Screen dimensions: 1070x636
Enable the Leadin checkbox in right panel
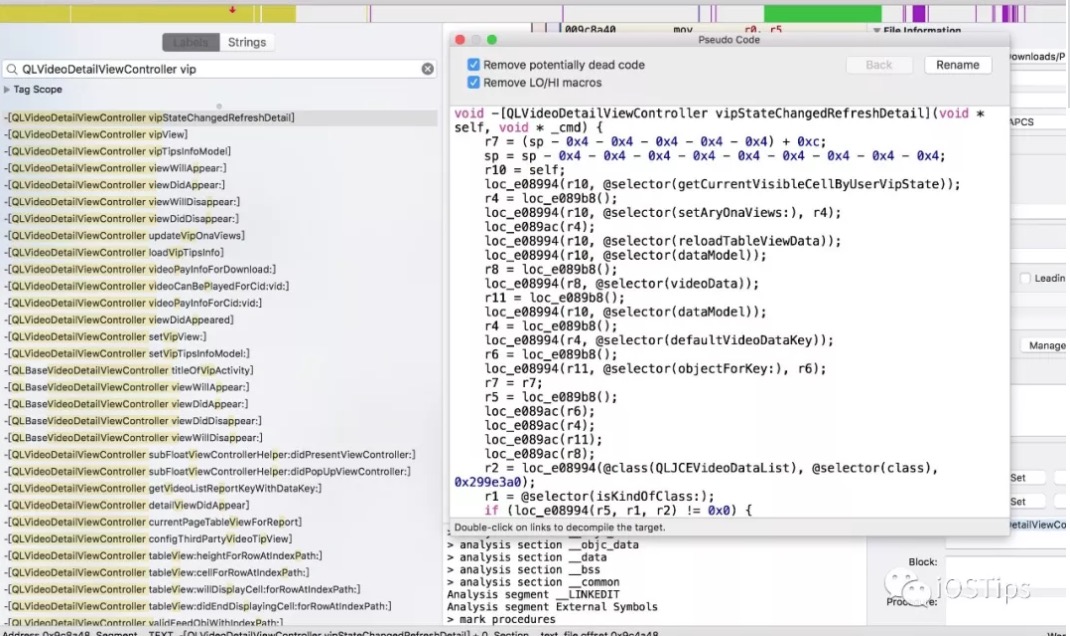(x=1025, y=278)
